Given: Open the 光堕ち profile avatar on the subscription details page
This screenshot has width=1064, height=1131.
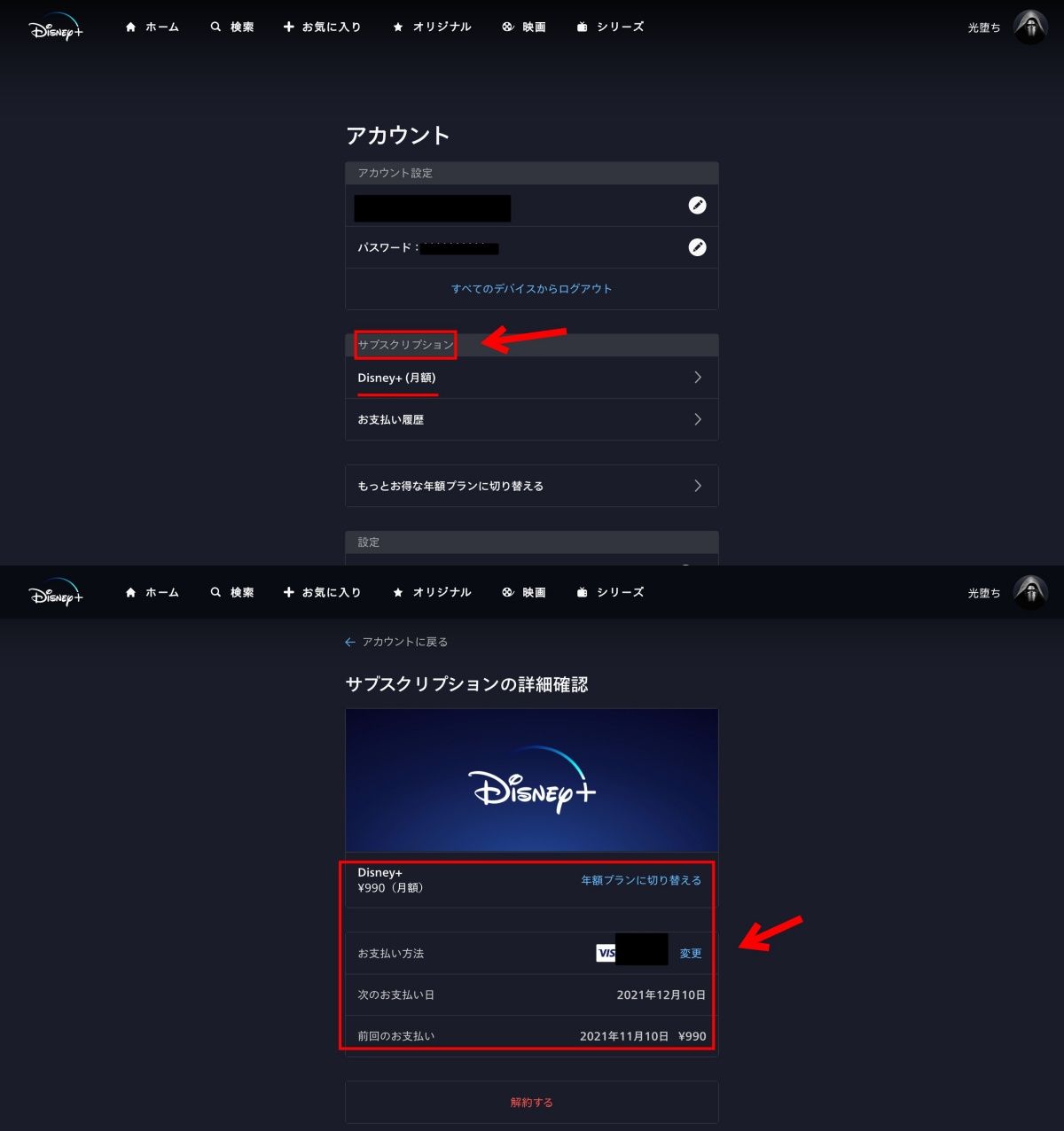Looking at the screenshot, I should (x=1030, y=592).
